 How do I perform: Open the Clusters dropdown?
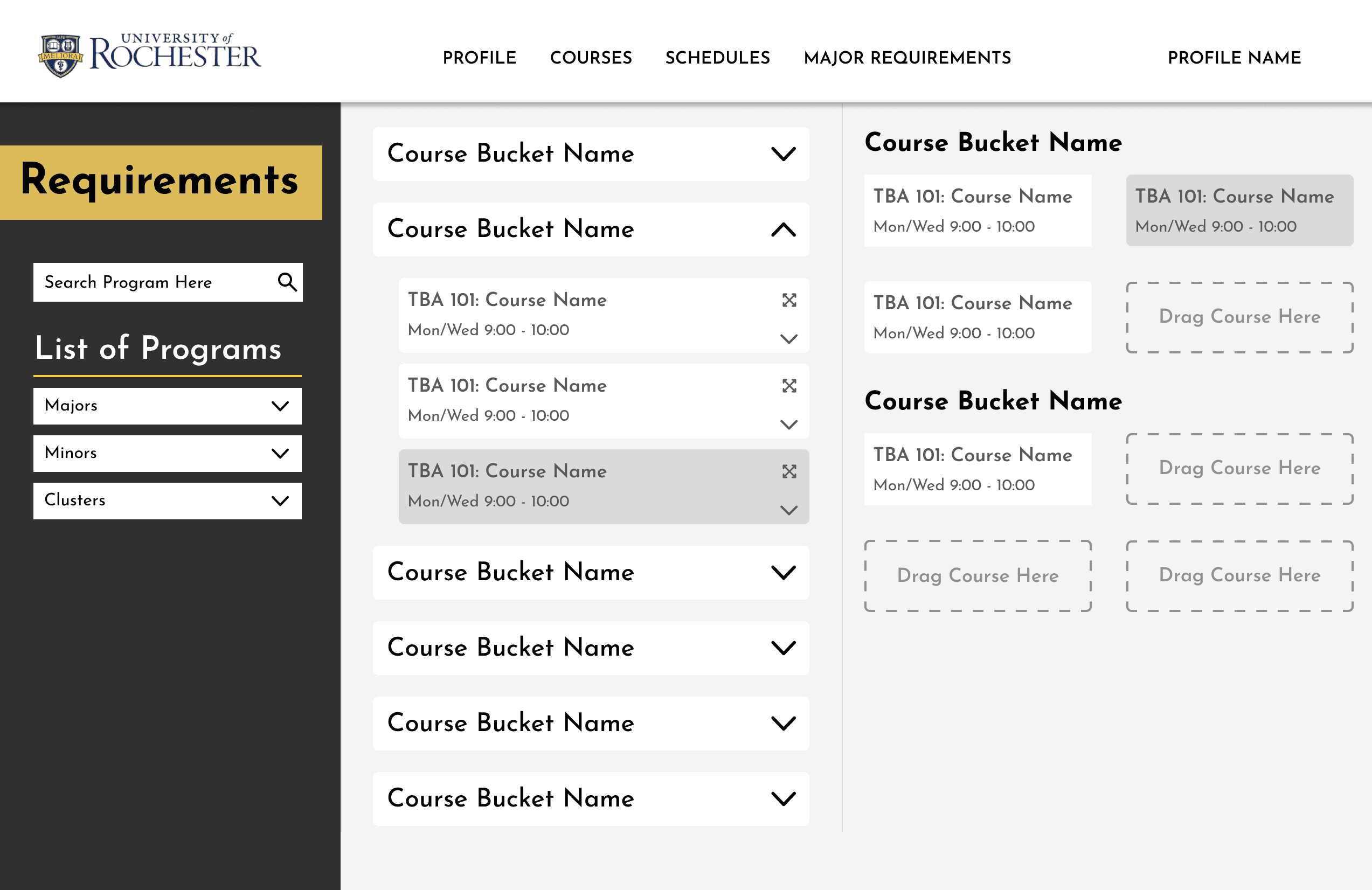(167, 500)
